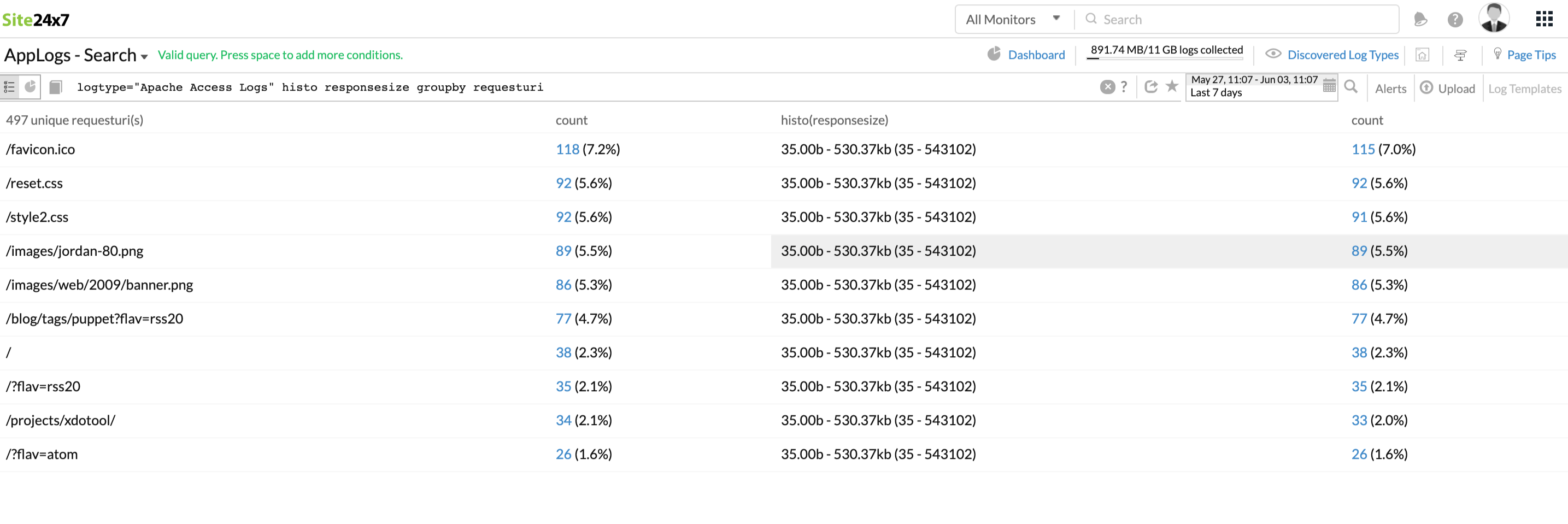Open the Log Templates tab
1568x524 pixels.
[1524, 89]
